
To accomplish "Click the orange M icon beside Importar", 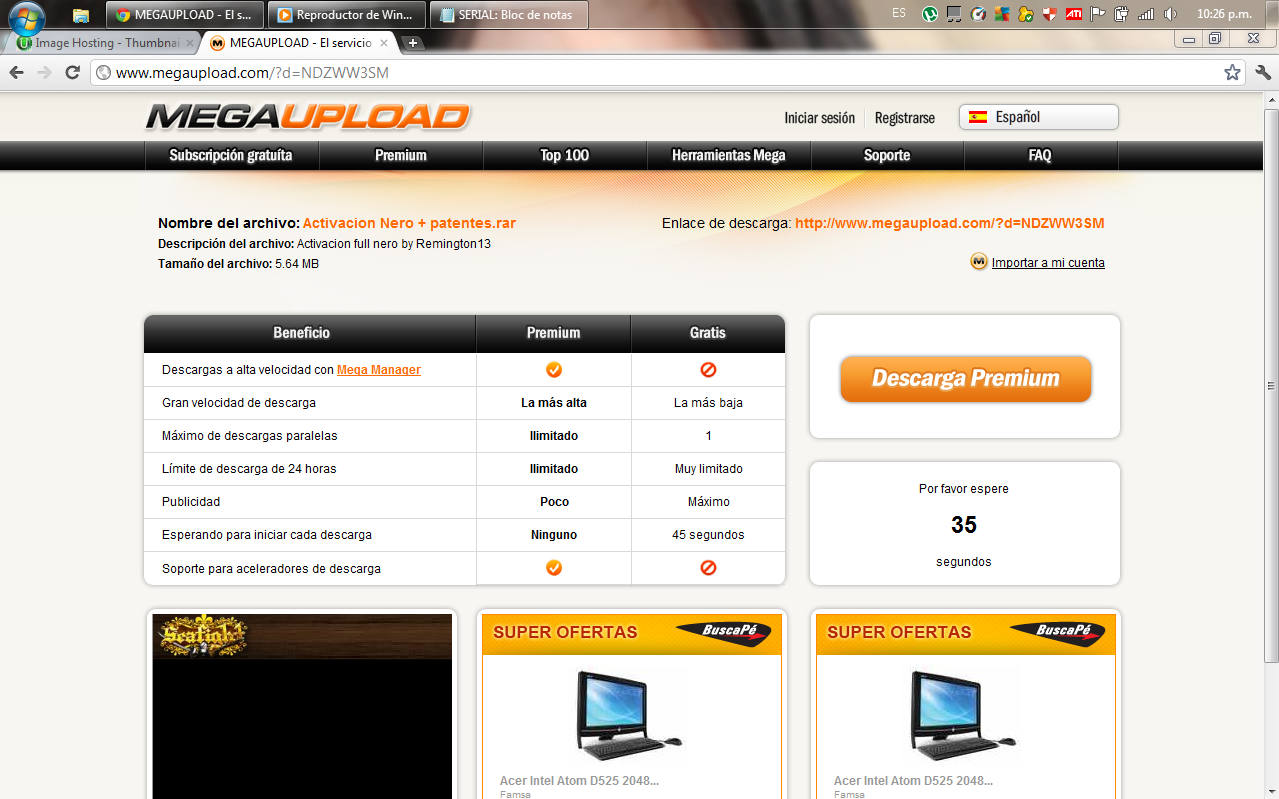I will pos(979,262).
